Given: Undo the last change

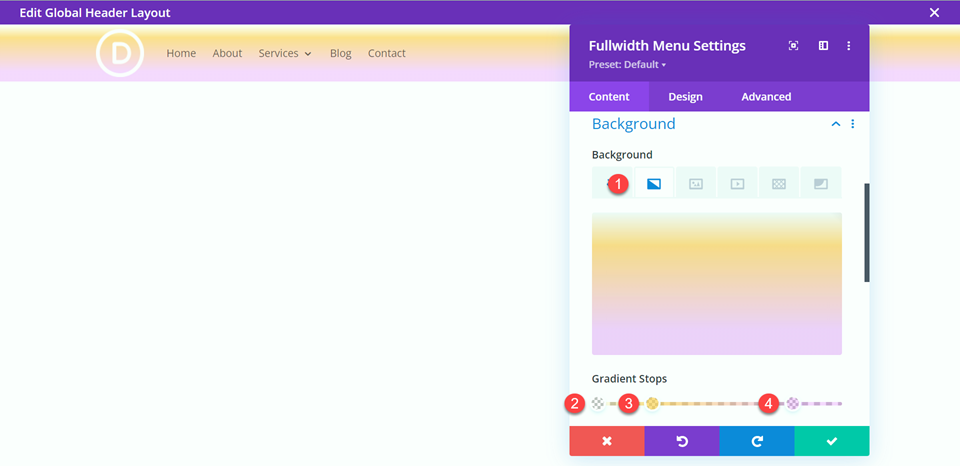Looking at the screenshot, I should click(x=682, y=441).
